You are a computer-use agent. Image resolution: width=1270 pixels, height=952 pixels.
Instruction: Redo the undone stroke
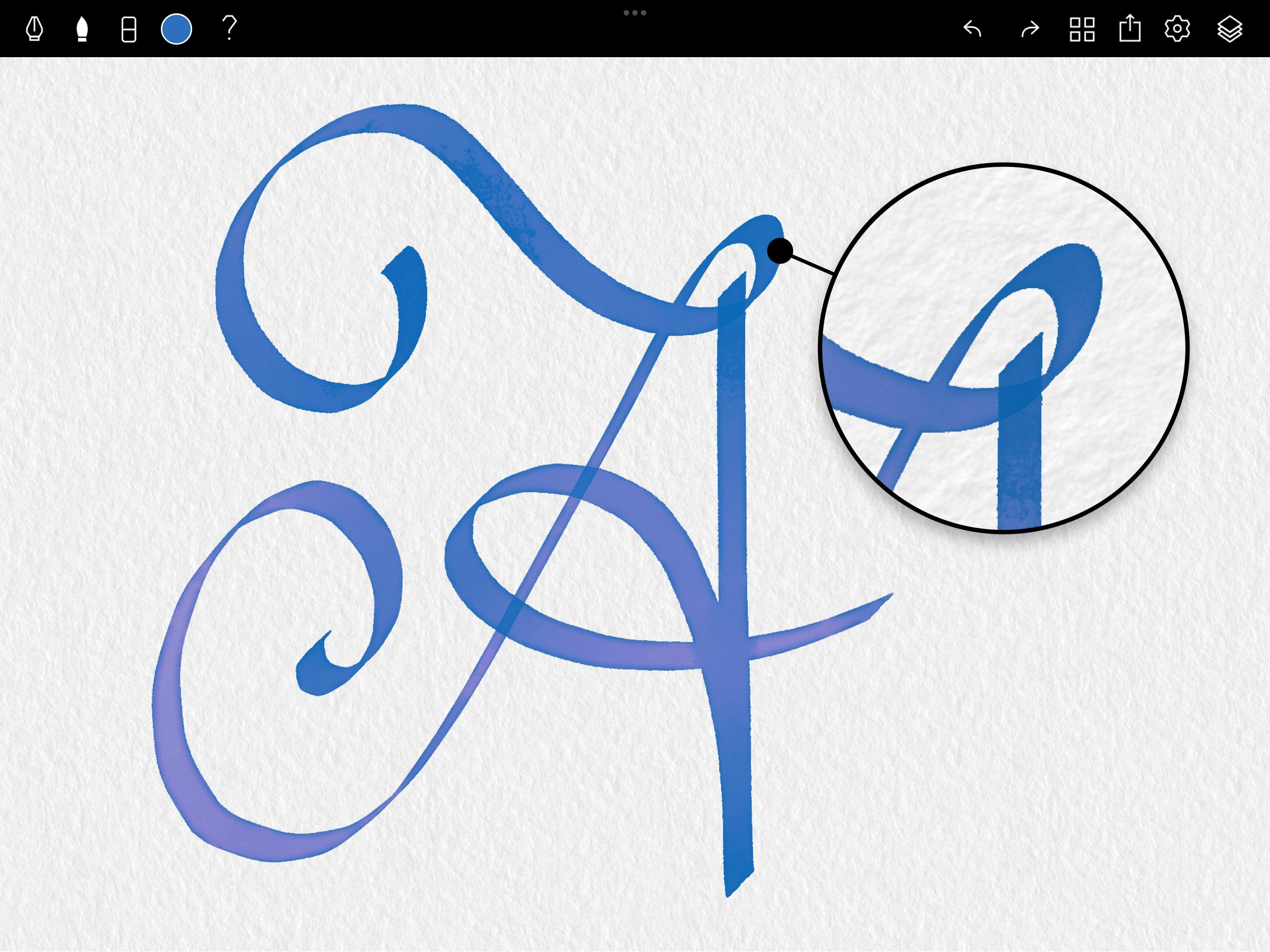(1030, 29)
